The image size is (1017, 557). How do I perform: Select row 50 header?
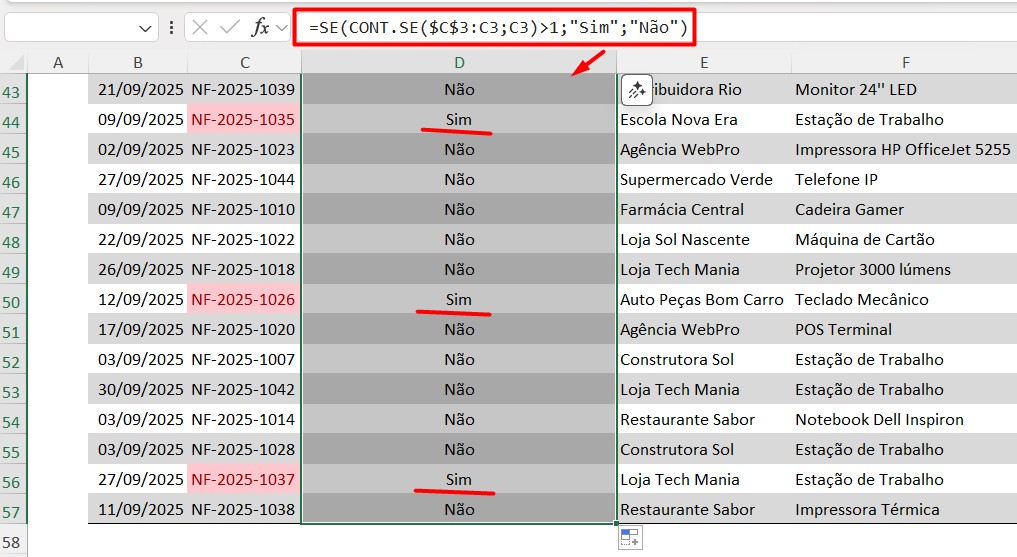tap(13, 301)
